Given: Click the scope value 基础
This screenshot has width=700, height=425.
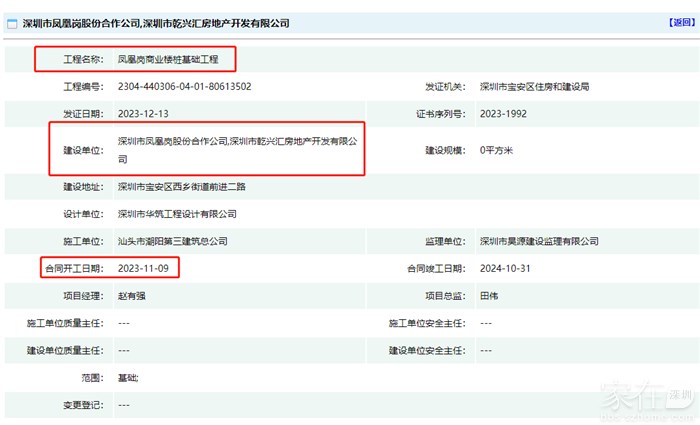Looking at the screenshot, I should tap(128, 378).
